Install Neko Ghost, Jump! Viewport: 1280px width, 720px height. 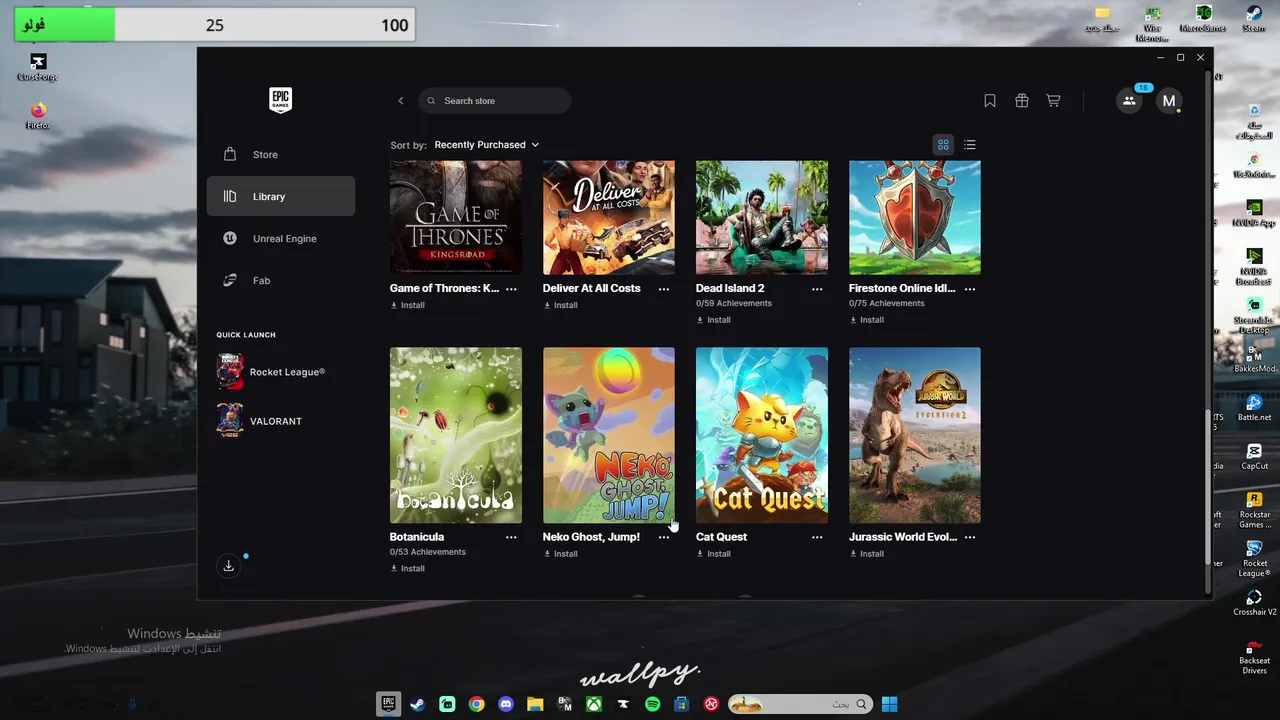click(x=561, y=554)
